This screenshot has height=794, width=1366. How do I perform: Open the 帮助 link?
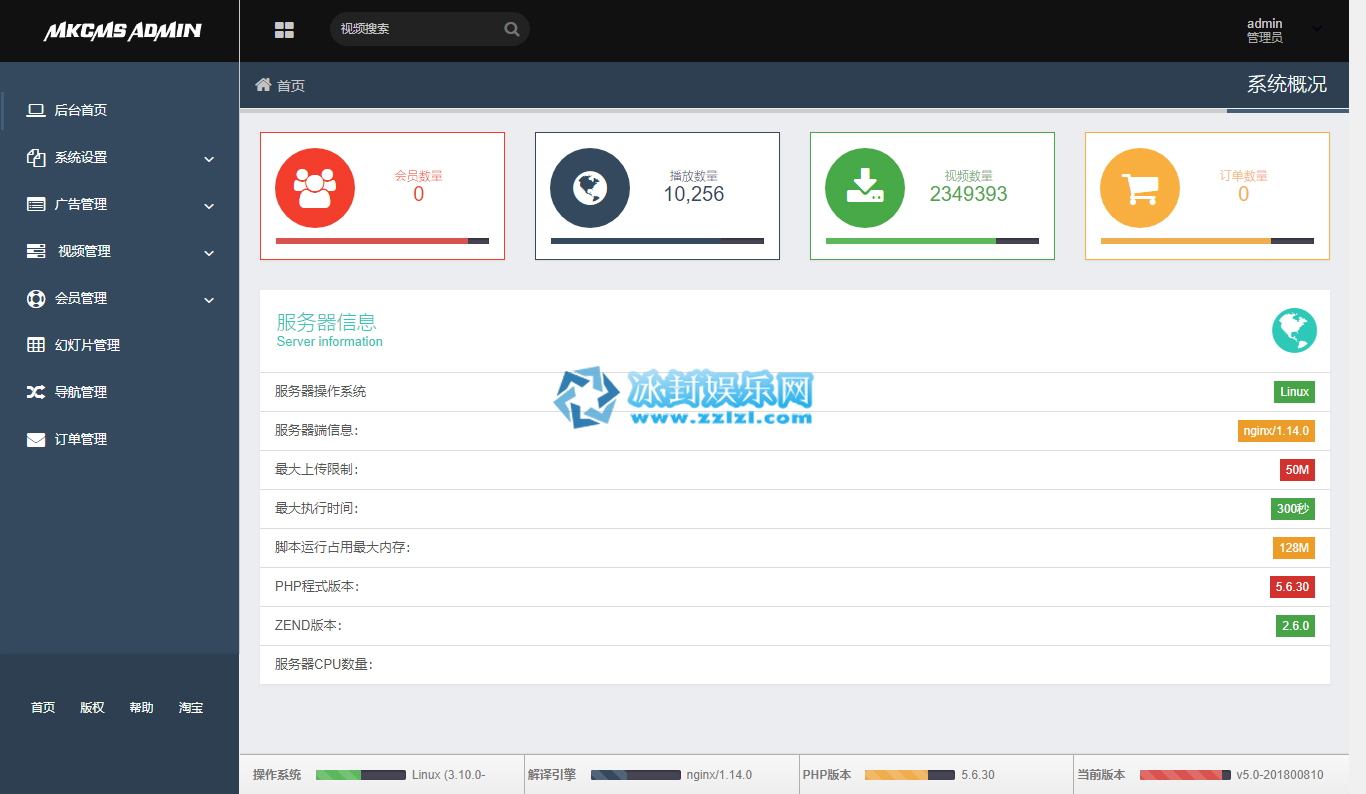pyautogui.click(x=140, y=707)
